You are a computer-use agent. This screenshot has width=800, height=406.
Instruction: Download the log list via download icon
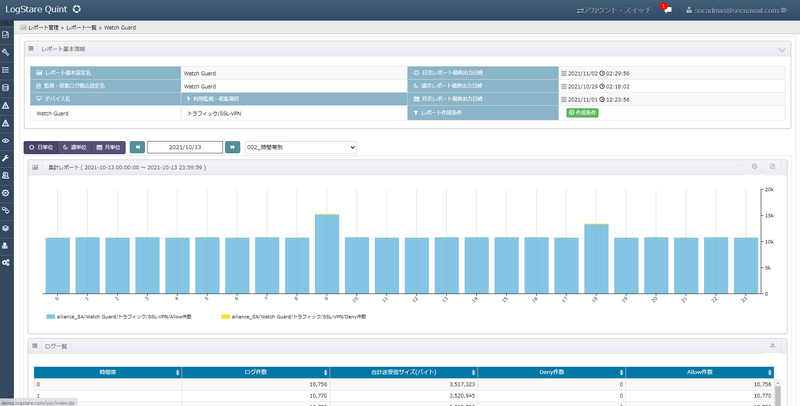click(x=772, y=346)
